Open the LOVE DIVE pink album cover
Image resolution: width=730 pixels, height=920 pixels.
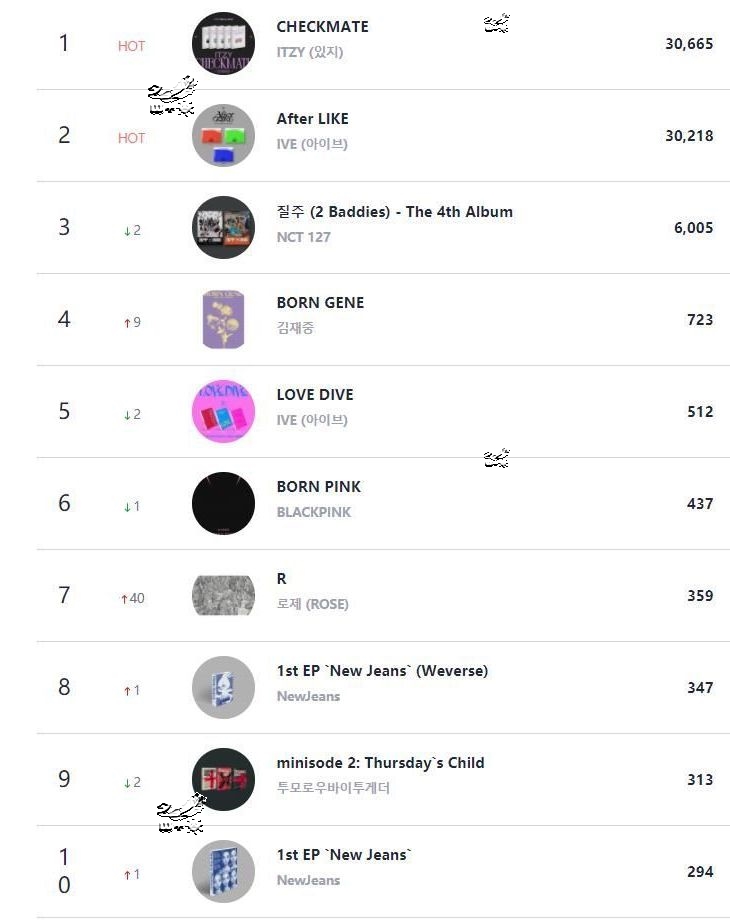(x=223, y=412)
